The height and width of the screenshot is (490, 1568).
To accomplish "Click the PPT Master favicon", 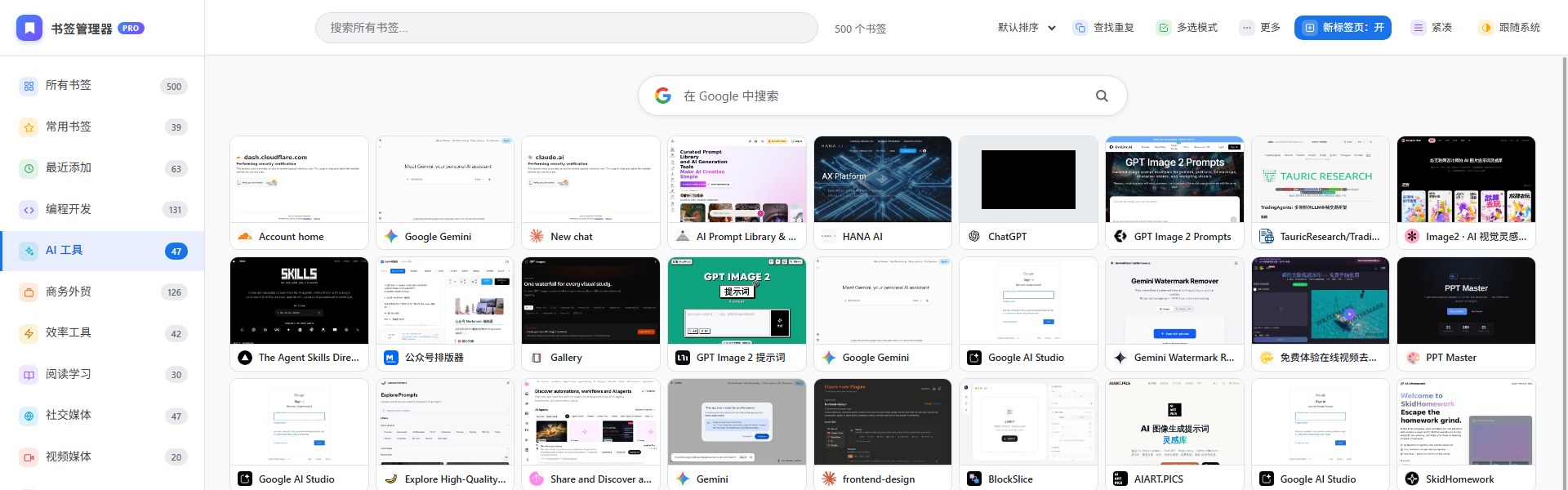I will 1412,358.
